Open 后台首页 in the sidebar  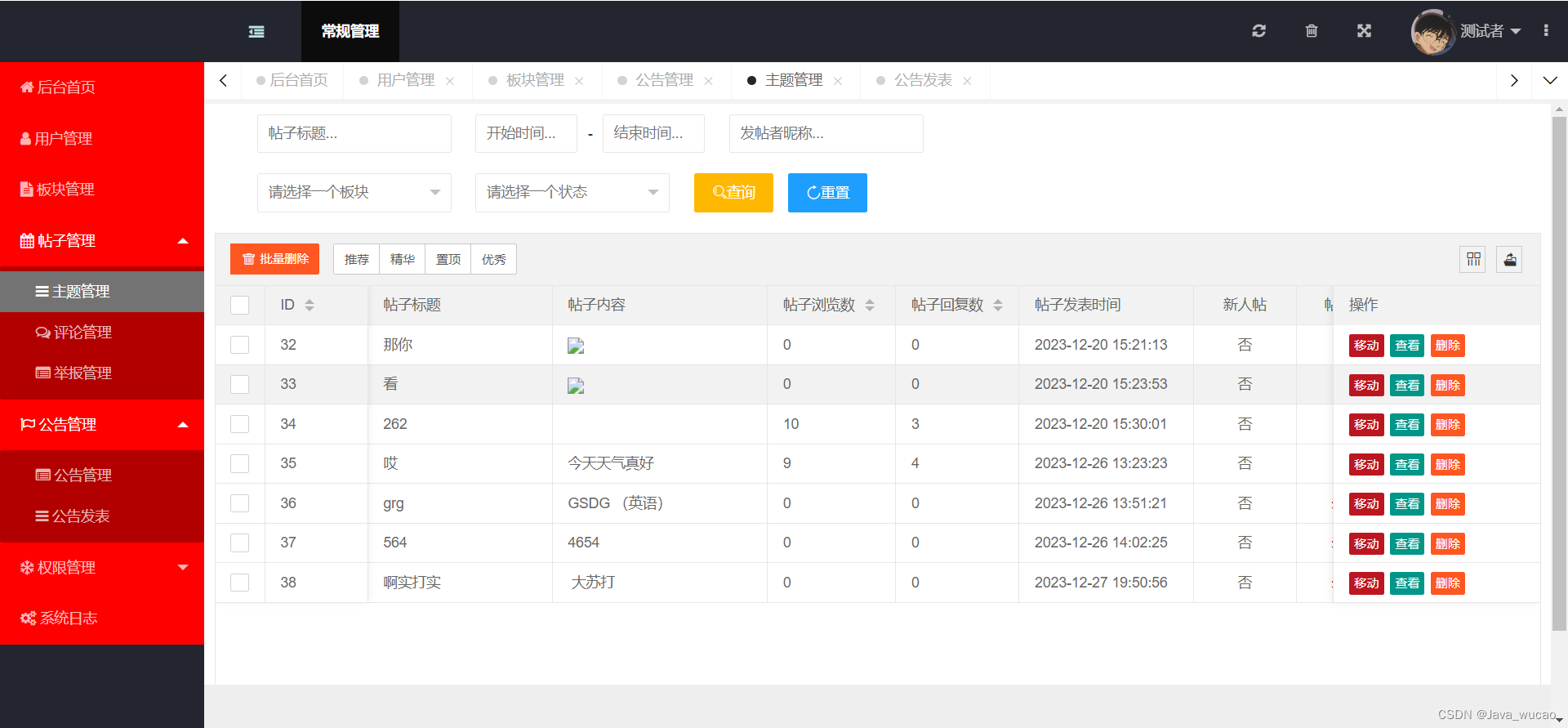tap(102, 87)
